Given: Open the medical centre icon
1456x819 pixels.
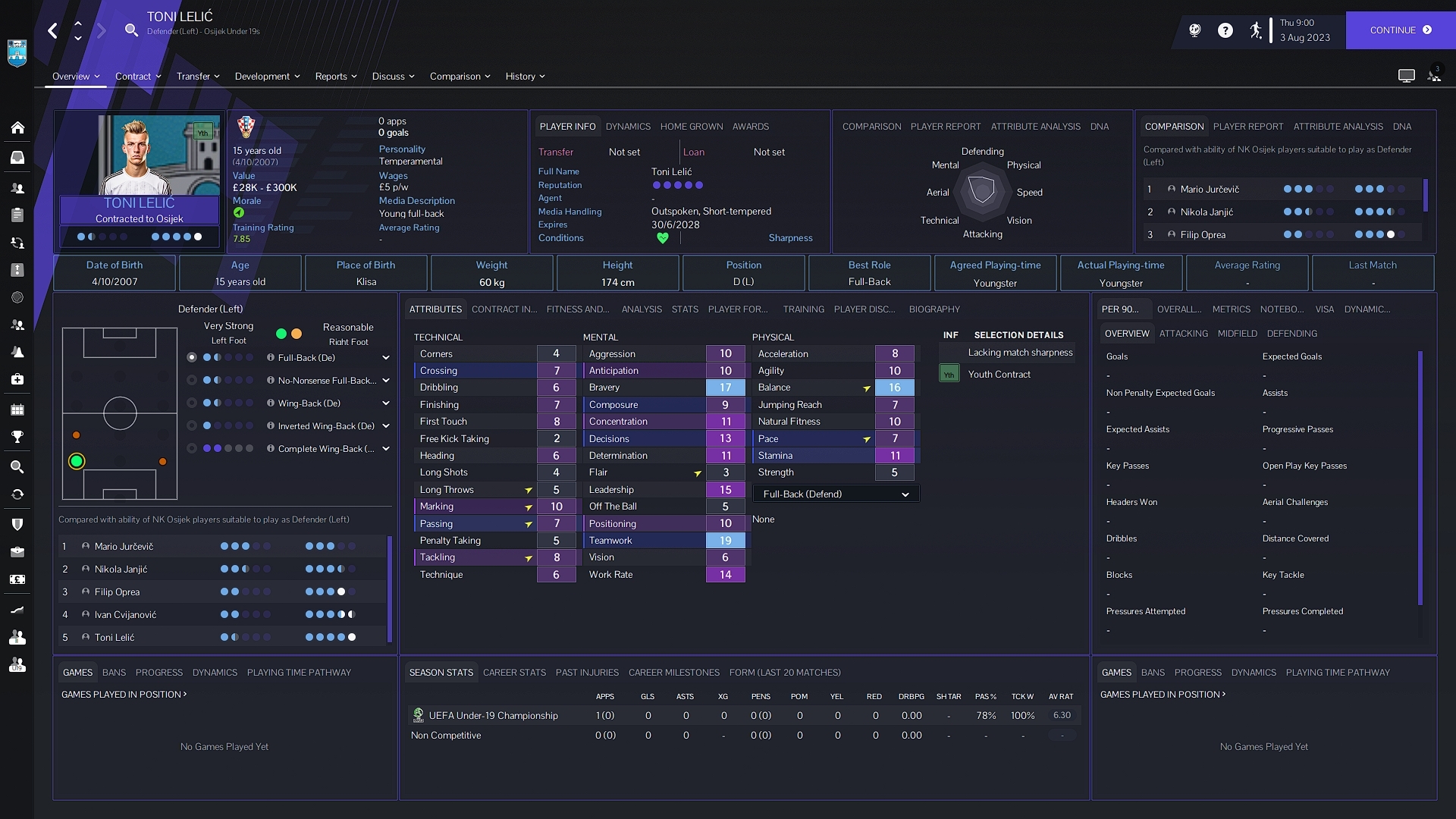Looking at the screenshot, I should click(x=17, y=379).
